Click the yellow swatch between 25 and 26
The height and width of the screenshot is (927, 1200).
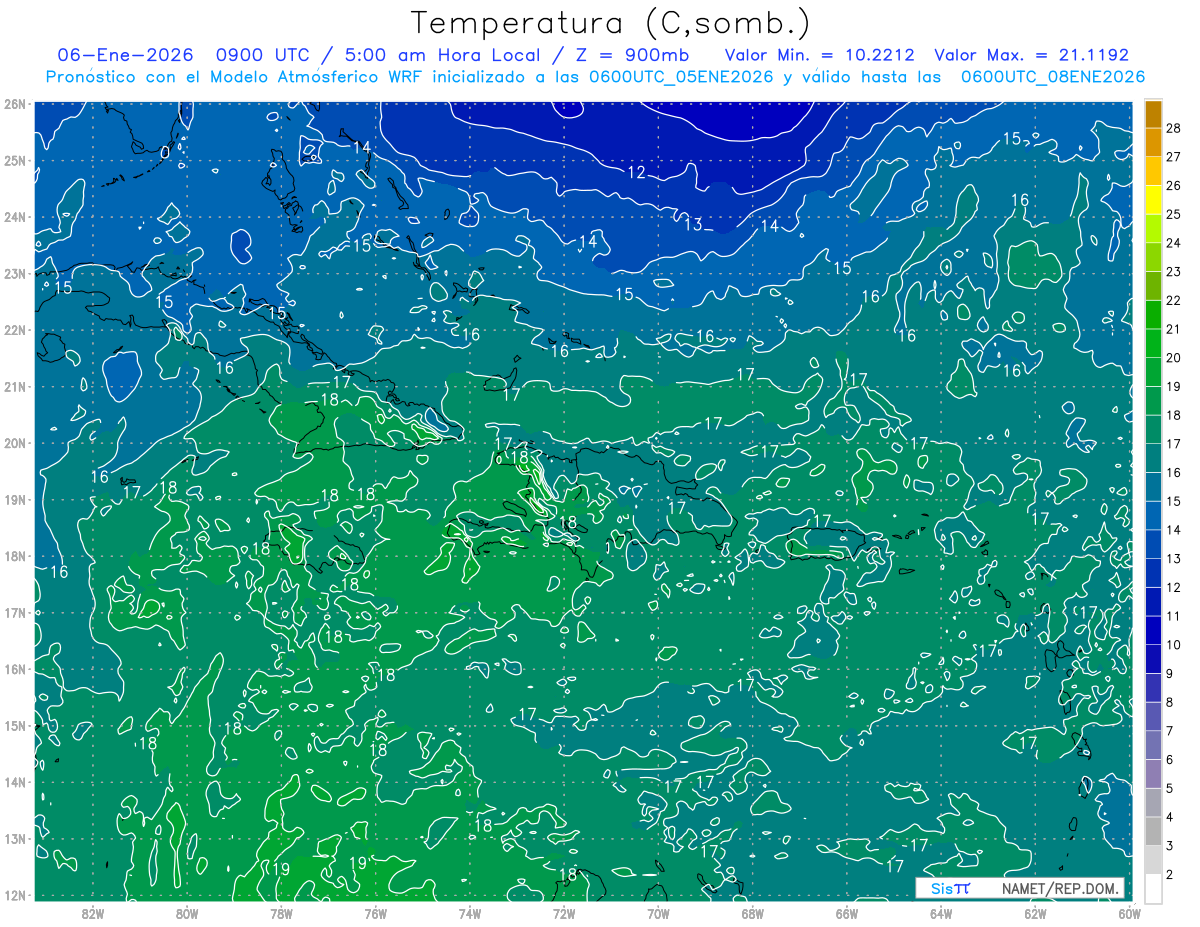click(x=1153, y=200)
